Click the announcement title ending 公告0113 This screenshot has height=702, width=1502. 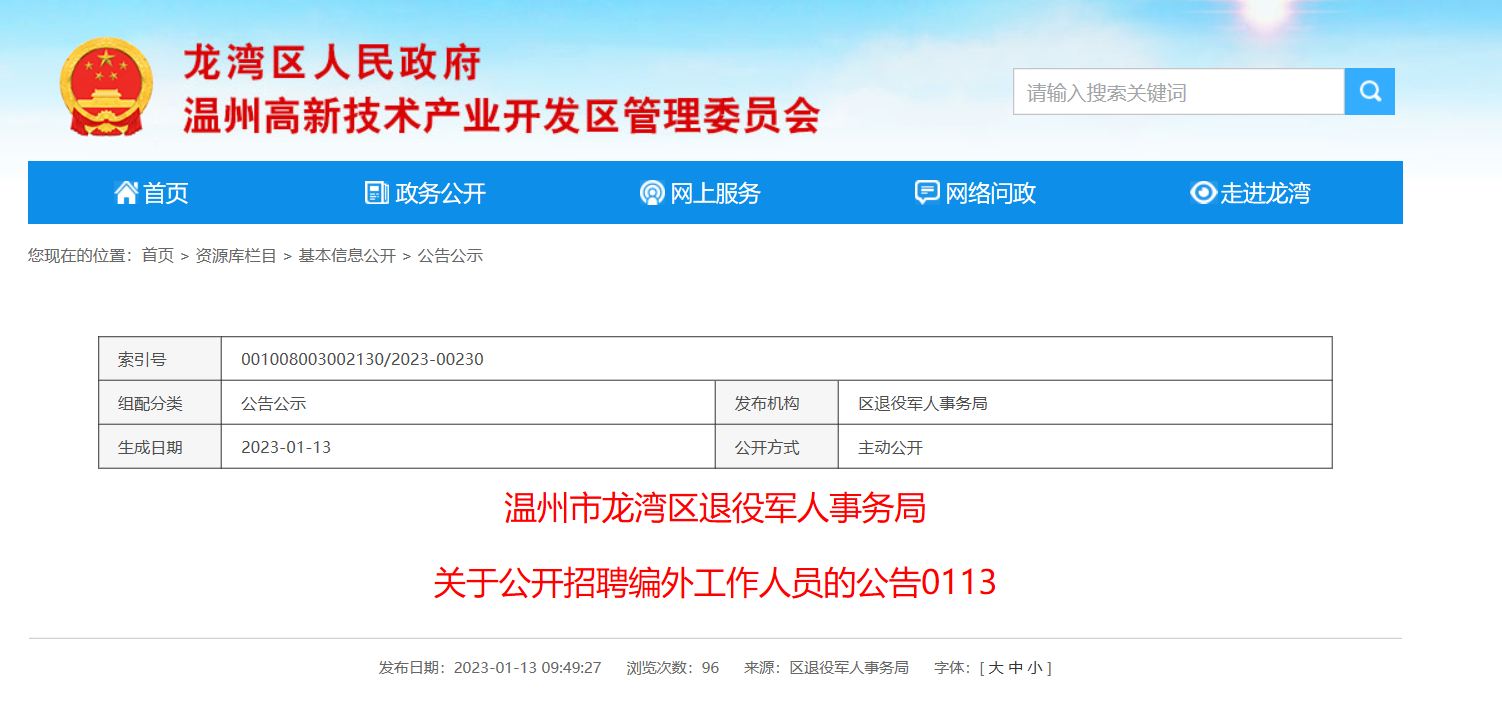(715, 582)
